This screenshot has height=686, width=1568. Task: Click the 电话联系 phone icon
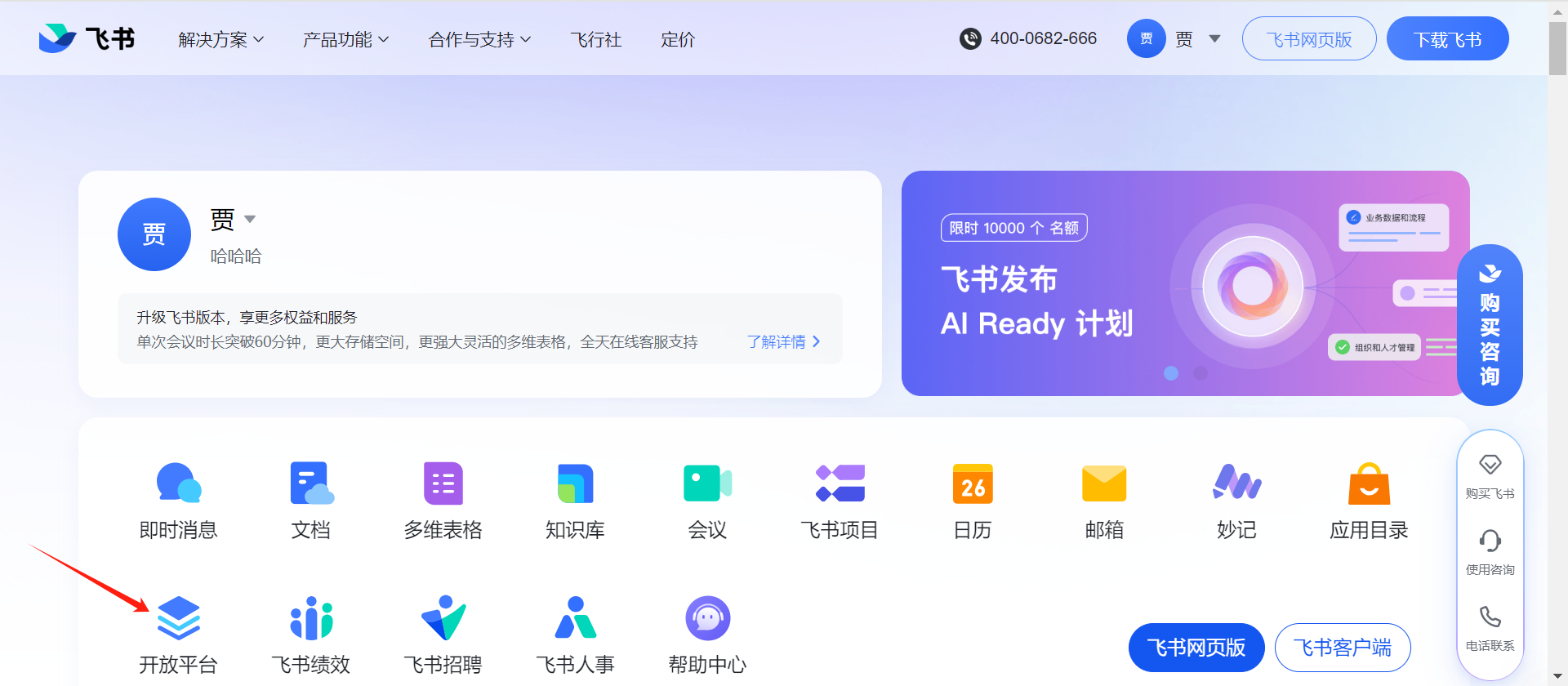pyautogui.click(x=1490, y=617)
